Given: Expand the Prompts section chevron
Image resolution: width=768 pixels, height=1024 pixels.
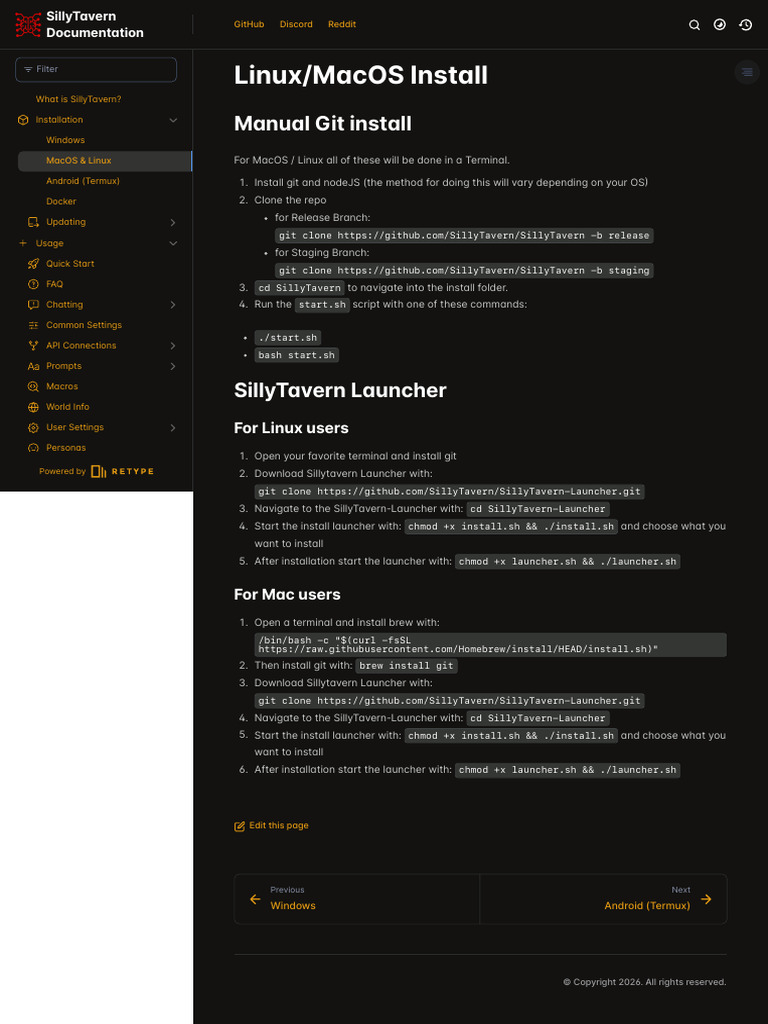Looking at the screenshot, I should [173, 366].
